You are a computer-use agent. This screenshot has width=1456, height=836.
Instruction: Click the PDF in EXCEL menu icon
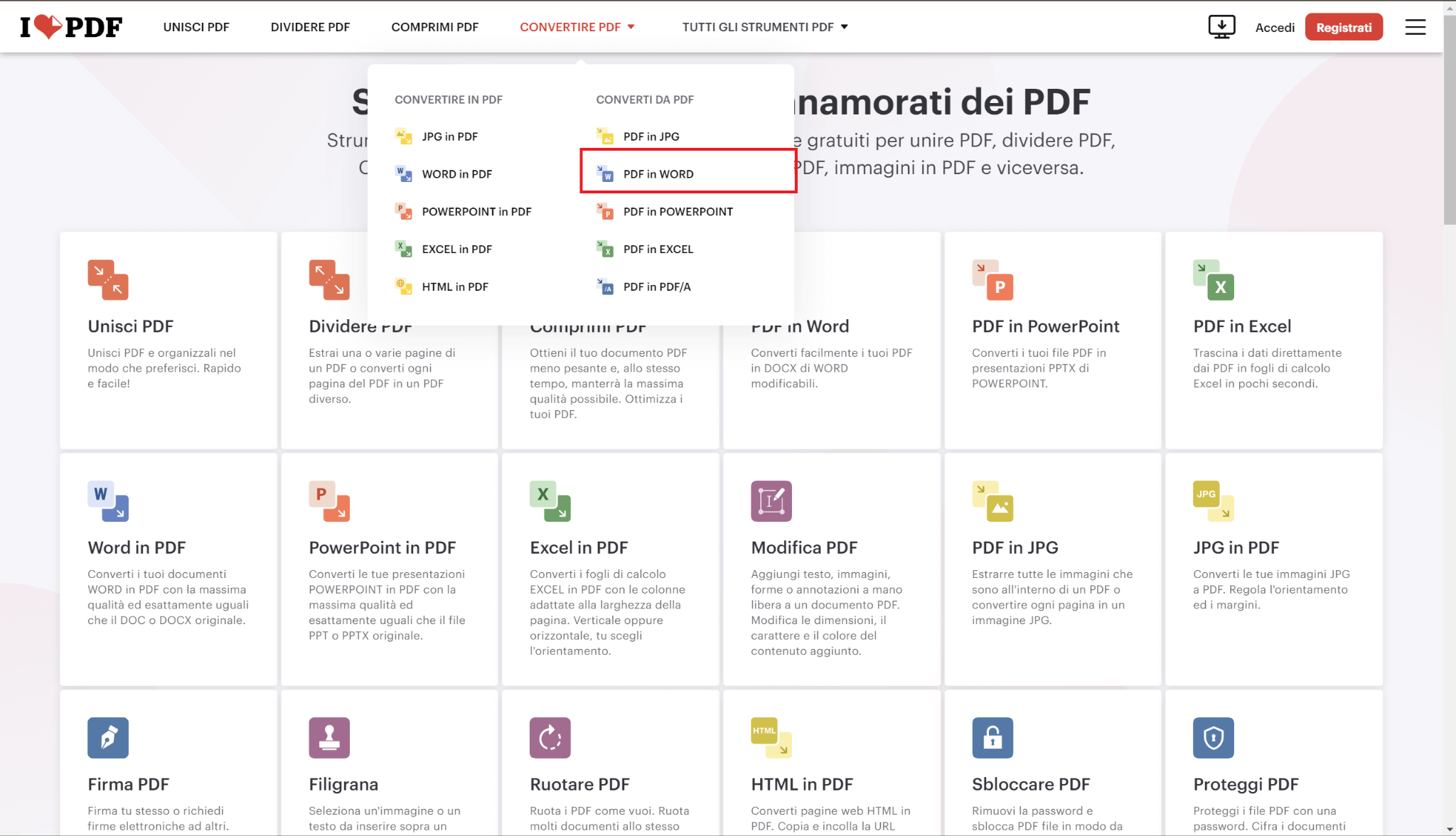605,249
